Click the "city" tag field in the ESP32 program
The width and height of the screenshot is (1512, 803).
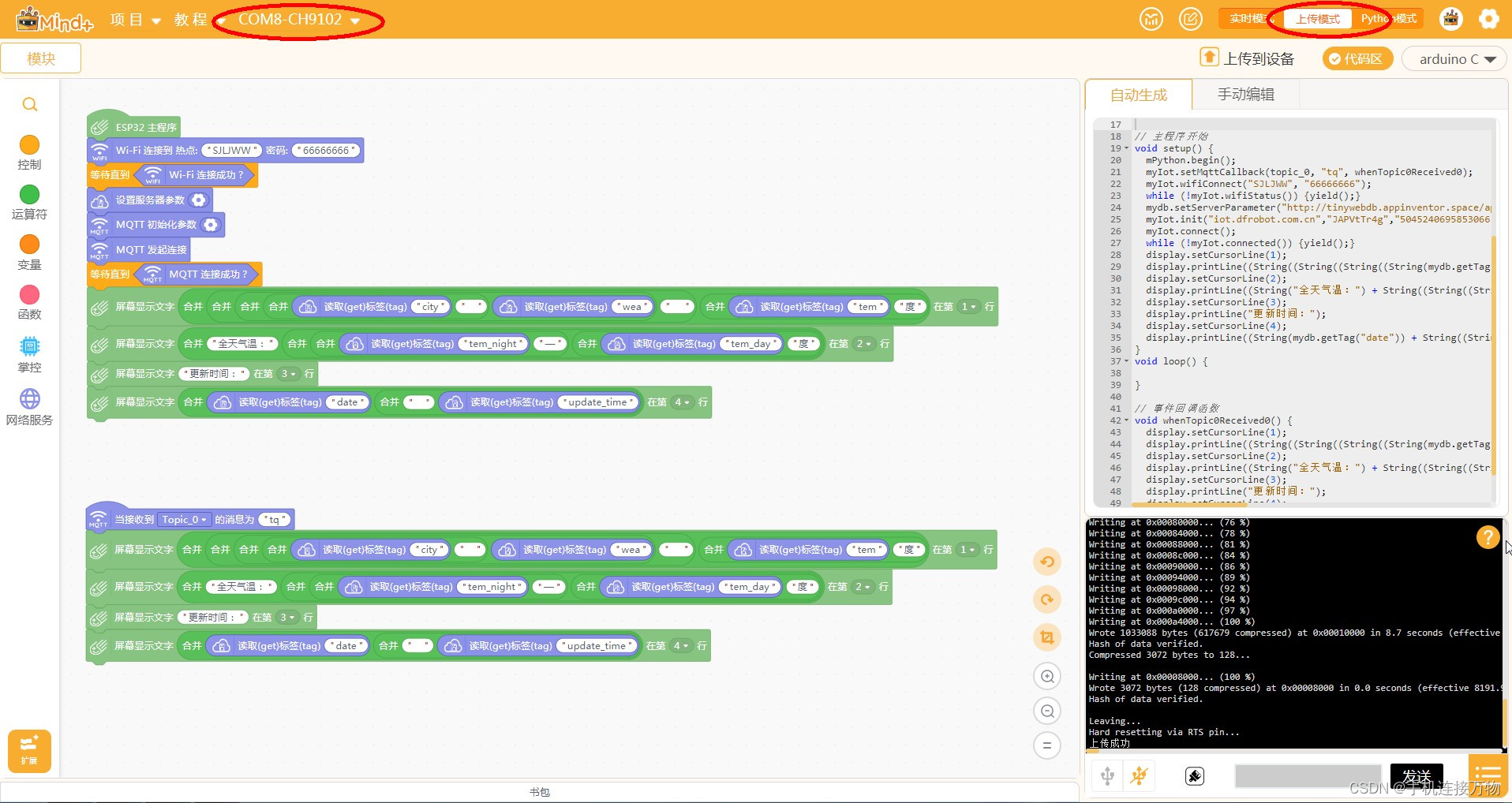[431, 307]
